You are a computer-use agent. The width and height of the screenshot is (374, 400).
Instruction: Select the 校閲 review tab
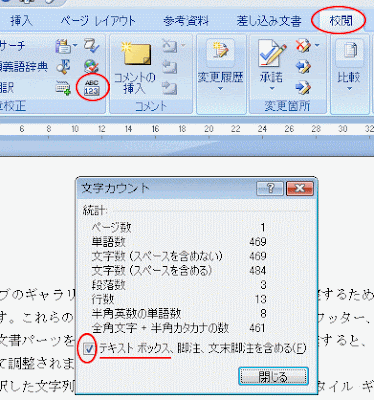[341, 21]
